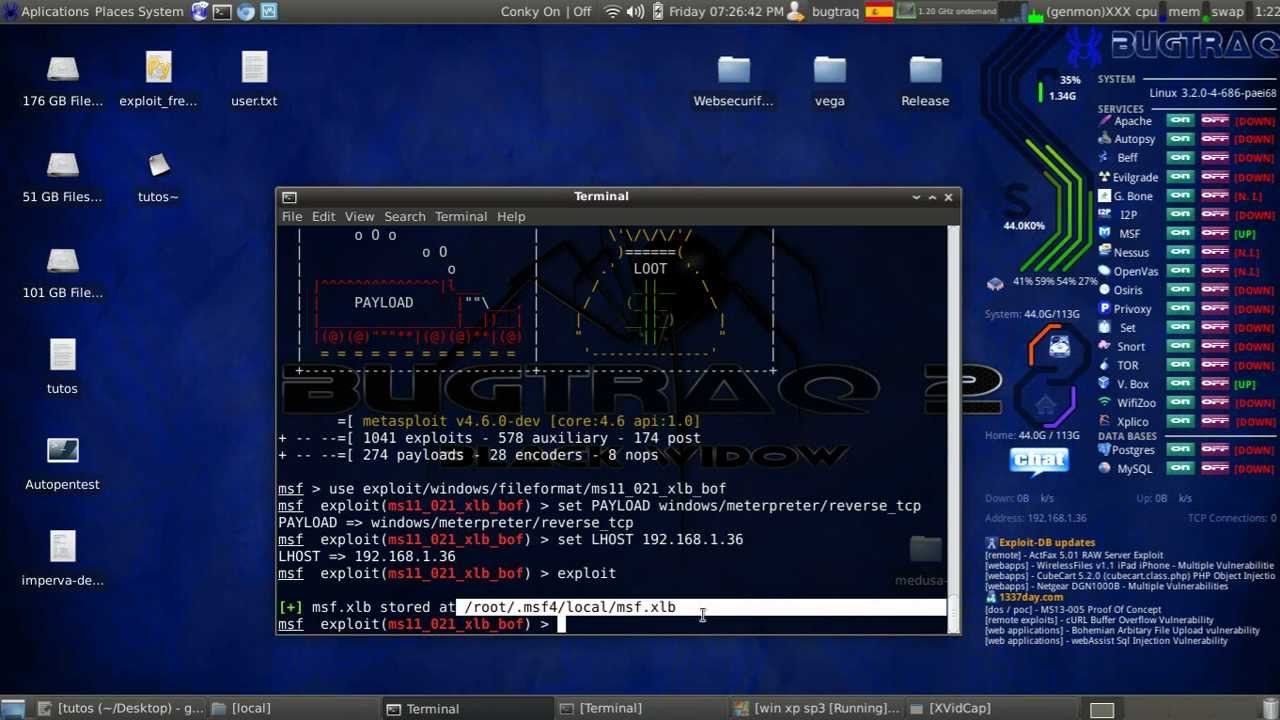Click the 1337day.com feed heading
This screenshot has width=1280, height=720.
[1030, 598]
